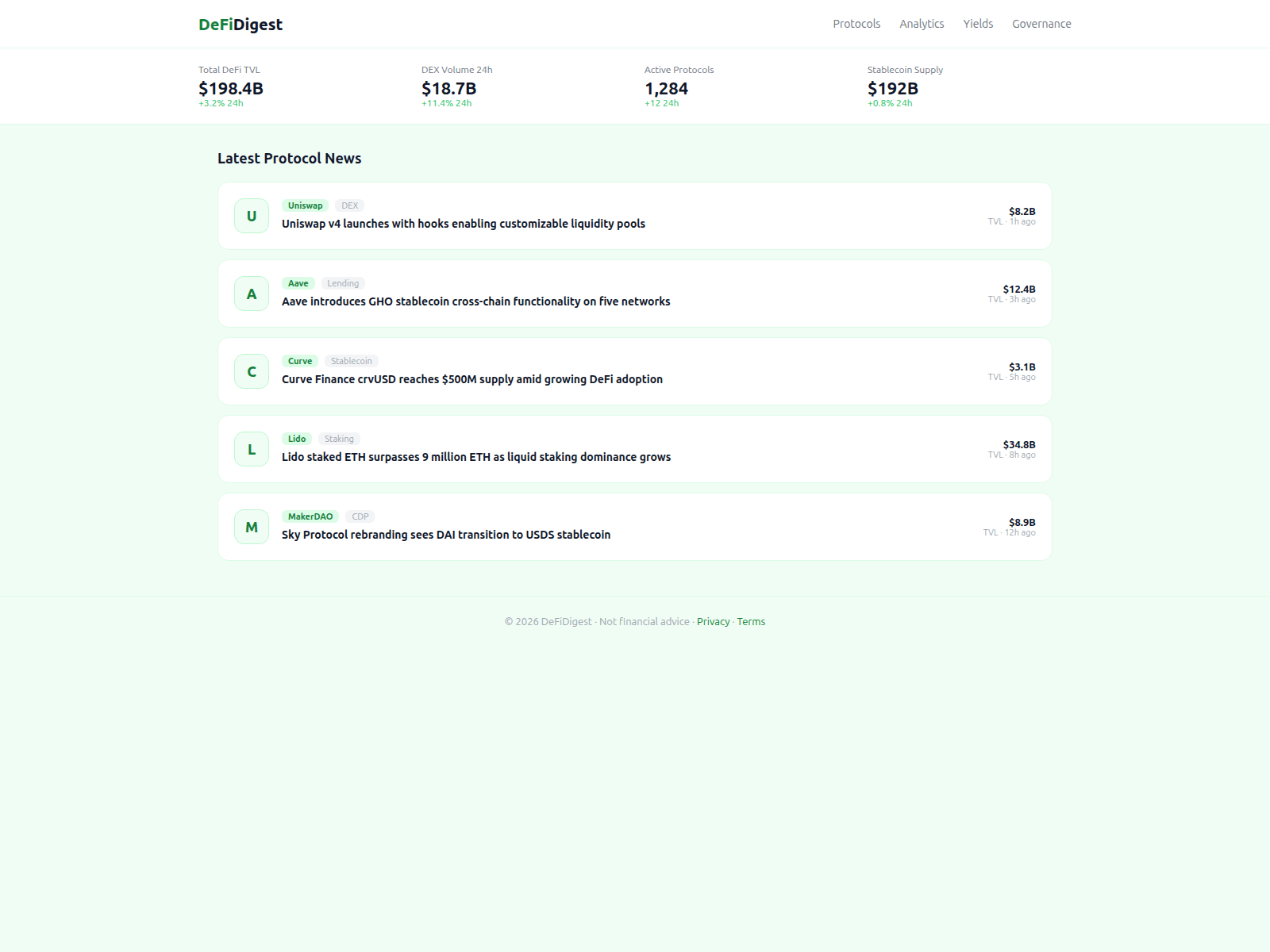Click the $3.1B TVL for Curve
Viewport: 1270px width, 952px height.
(1022, 367)
